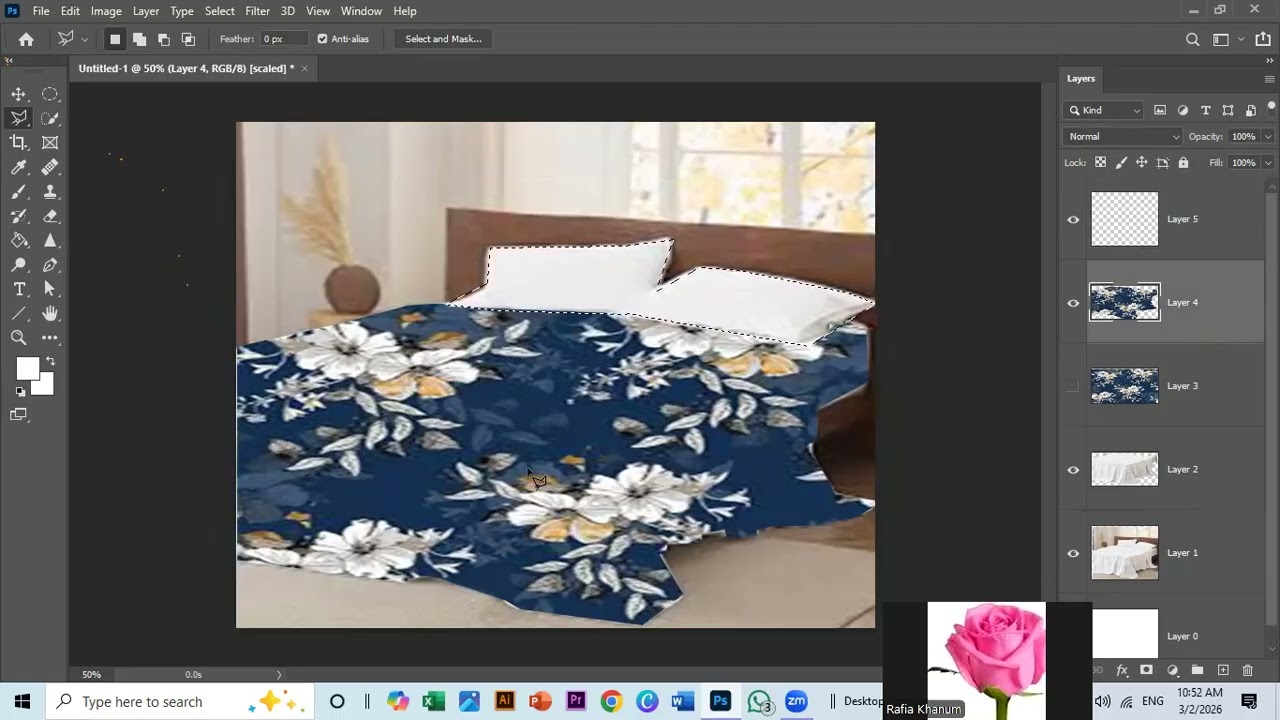1280x720 pixels.
Task: Open the Layer menu
Action: [146, 11]
